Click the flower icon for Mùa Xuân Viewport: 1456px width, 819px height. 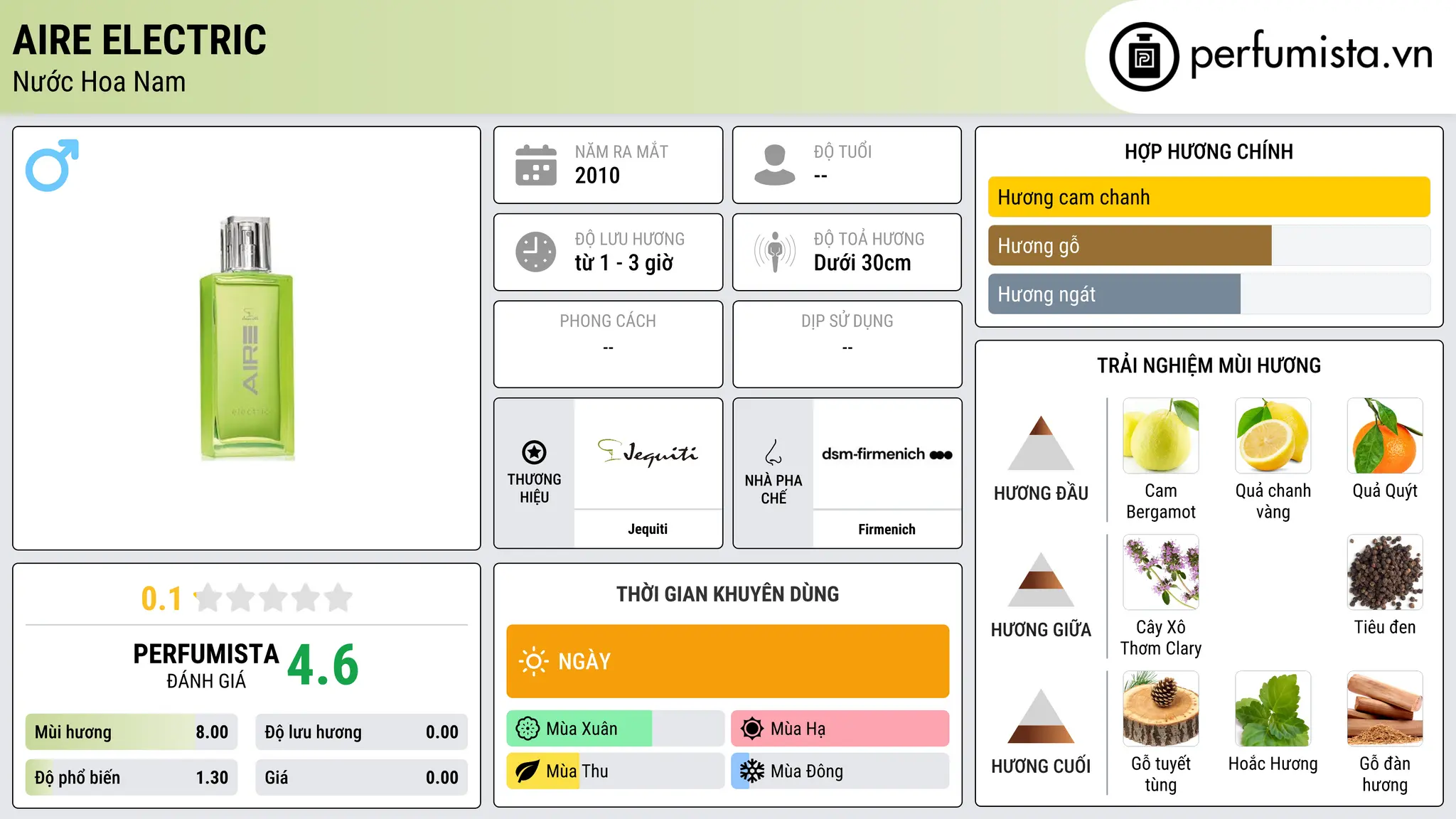(x=528, y=729)
